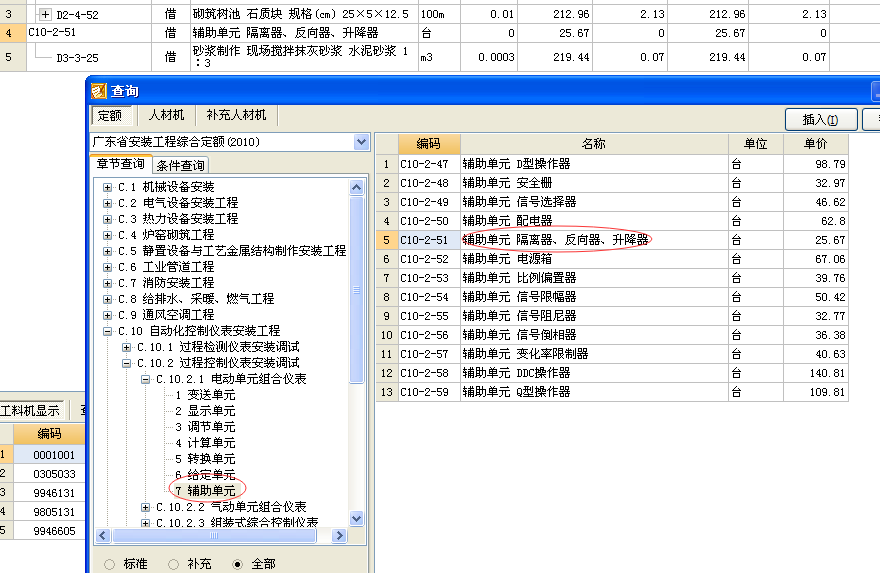880x573 pixels.
Task: Click the tree vertical scrollbar thumb
Action: (x=356, y=290)
